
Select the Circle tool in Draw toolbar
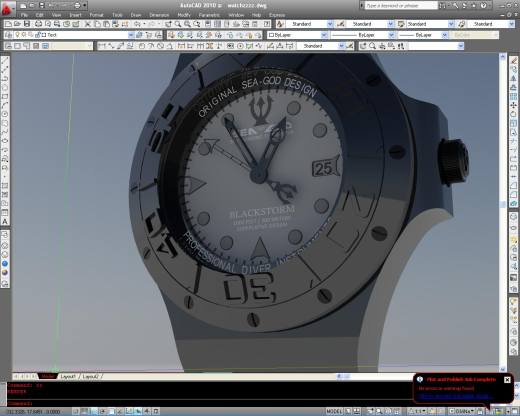click(x=5, y=114)
